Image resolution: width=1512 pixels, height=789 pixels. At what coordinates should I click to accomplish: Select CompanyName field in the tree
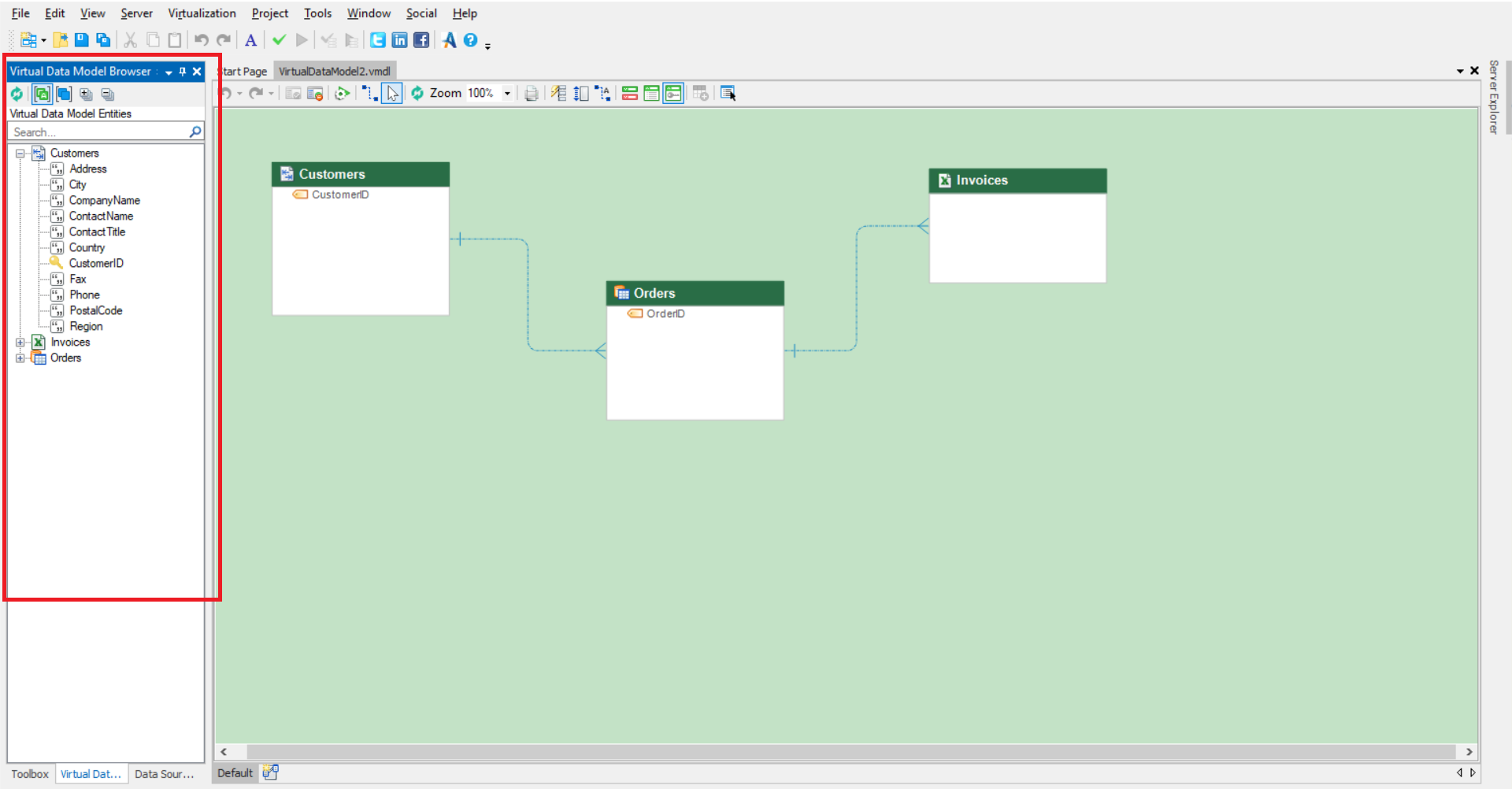click(x=104, y=201)
